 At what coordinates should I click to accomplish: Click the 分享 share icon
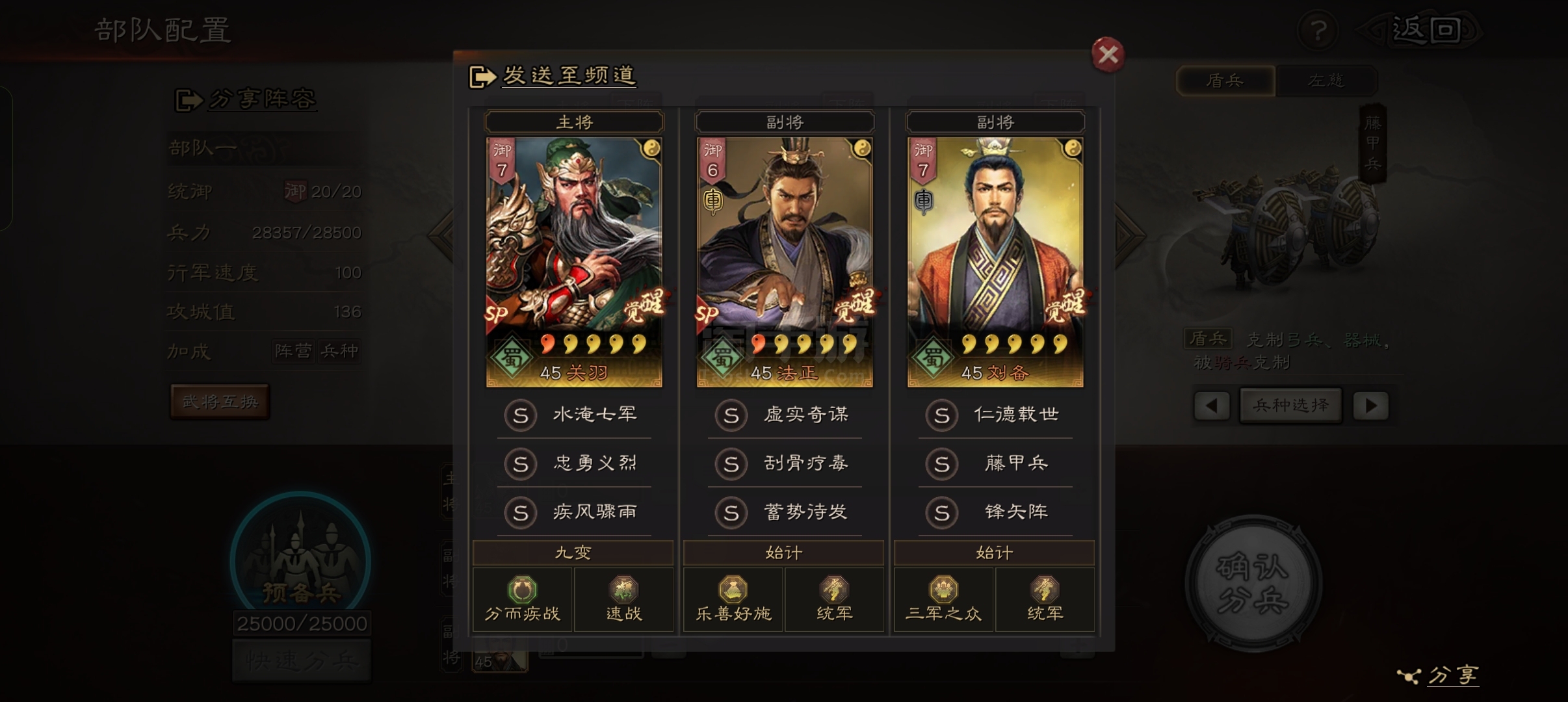1408,677
